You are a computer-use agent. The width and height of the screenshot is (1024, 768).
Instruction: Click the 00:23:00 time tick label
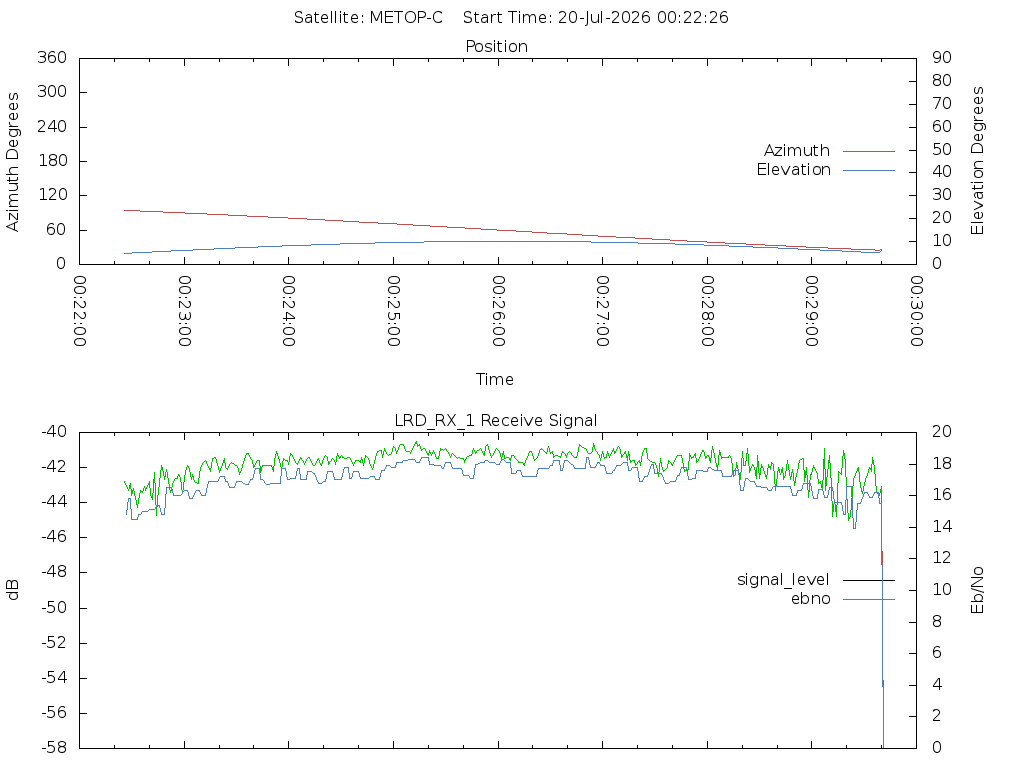tap(185, 311)
